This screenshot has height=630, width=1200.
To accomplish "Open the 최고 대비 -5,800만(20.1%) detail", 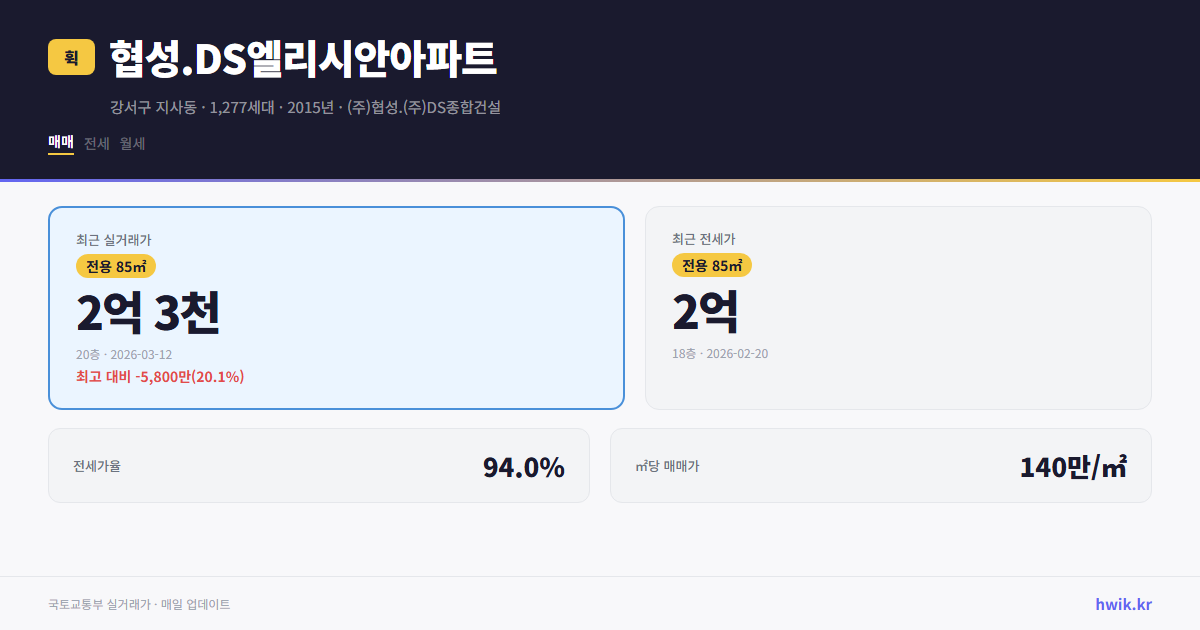I will click(x=159, y=377).
